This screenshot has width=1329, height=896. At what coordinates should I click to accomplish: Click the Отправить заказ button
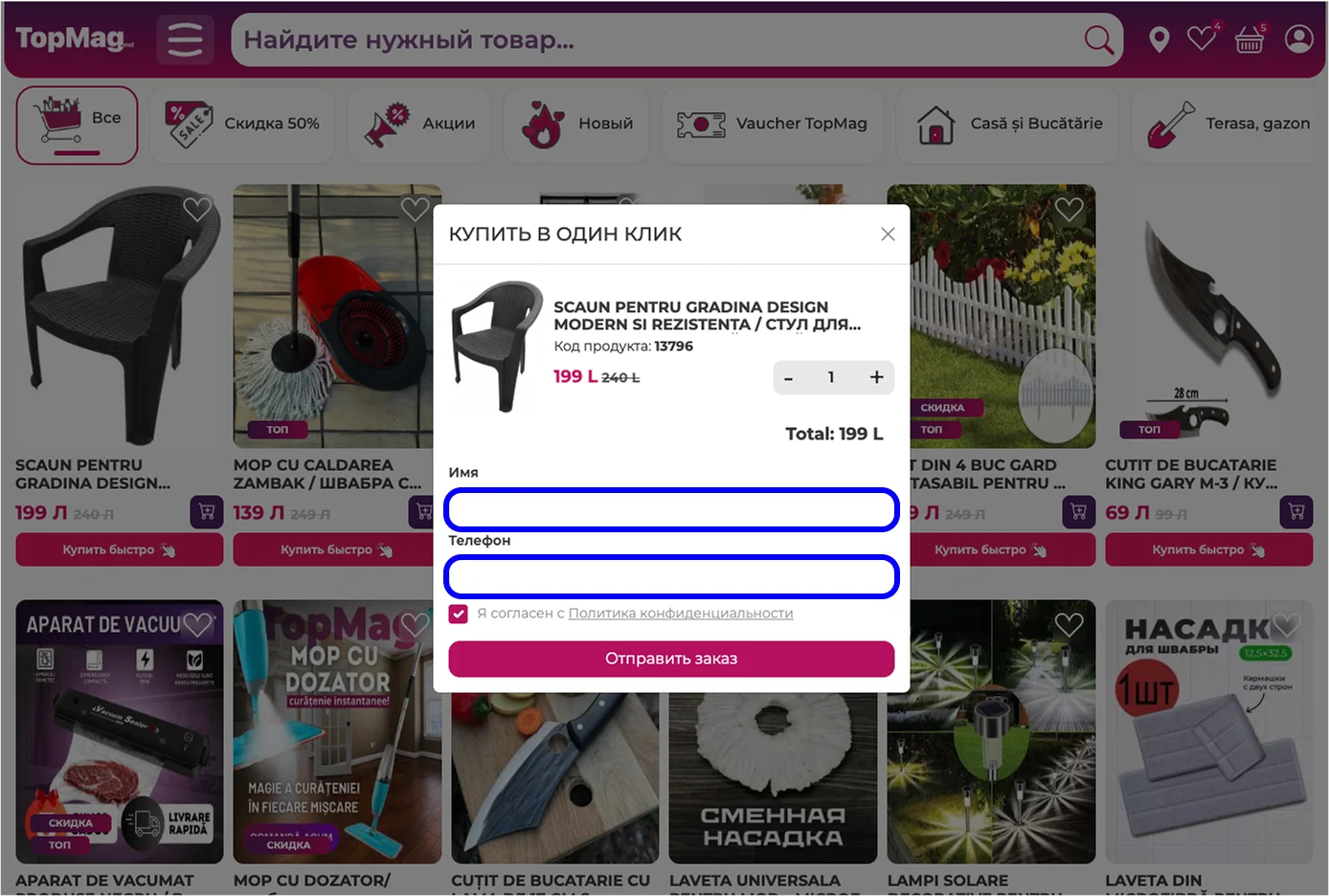(x=671, y=659)
